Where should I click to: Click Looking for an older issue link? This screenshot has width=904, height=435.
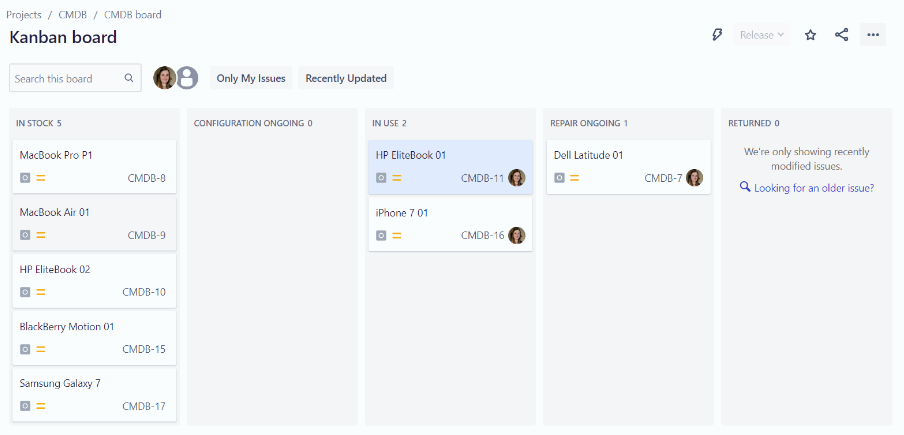813,187
